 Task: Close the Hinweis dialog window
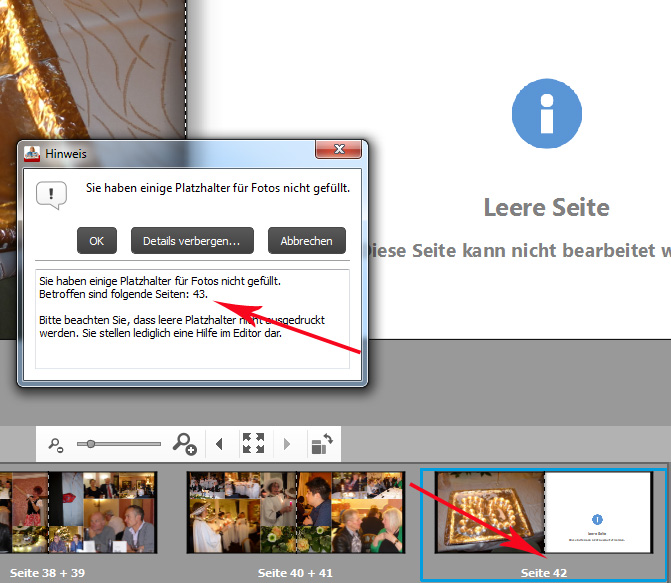(x=338, y=149)
